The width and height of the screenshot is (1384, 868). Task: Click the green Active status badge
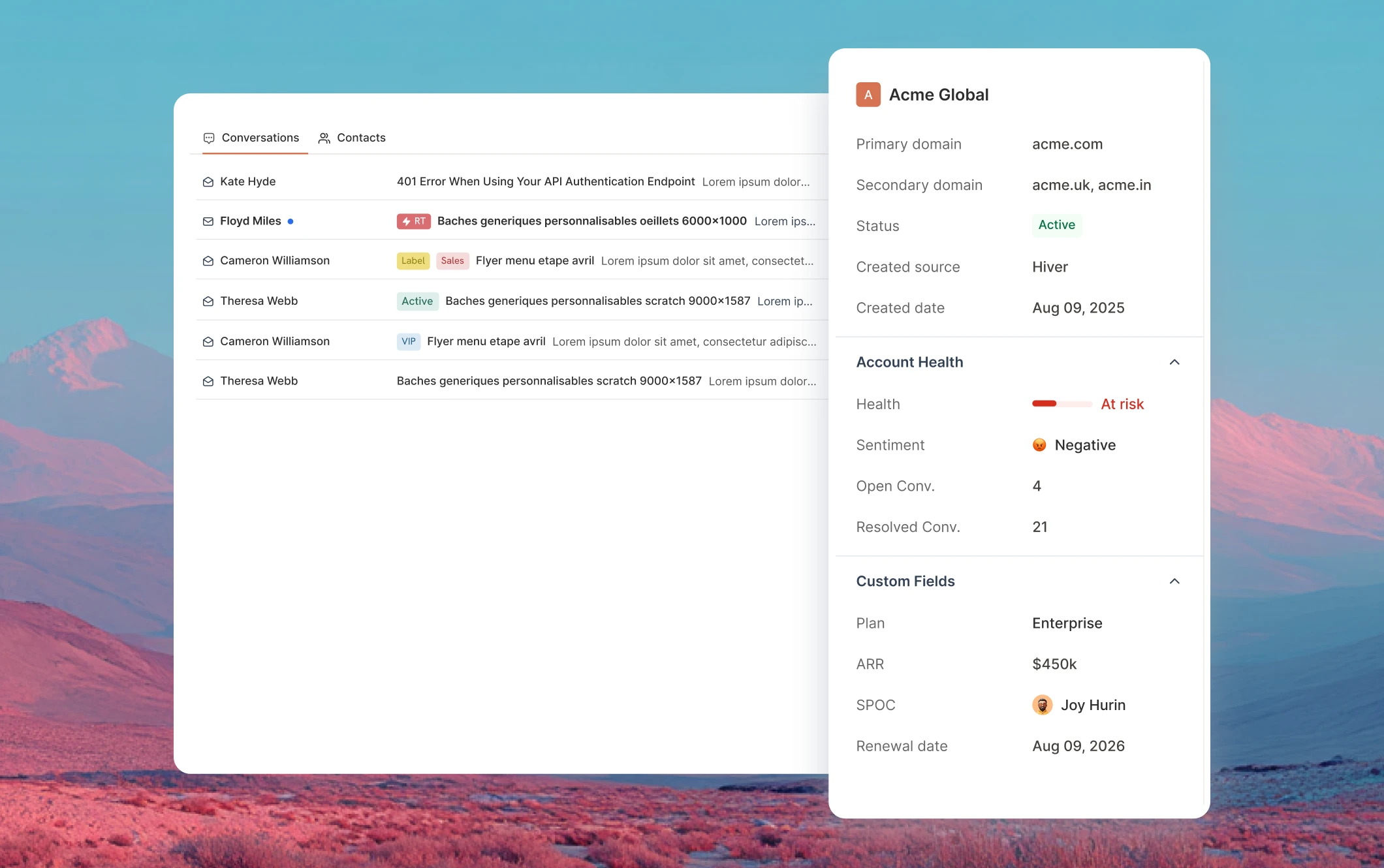click(x=1056, y=225)
